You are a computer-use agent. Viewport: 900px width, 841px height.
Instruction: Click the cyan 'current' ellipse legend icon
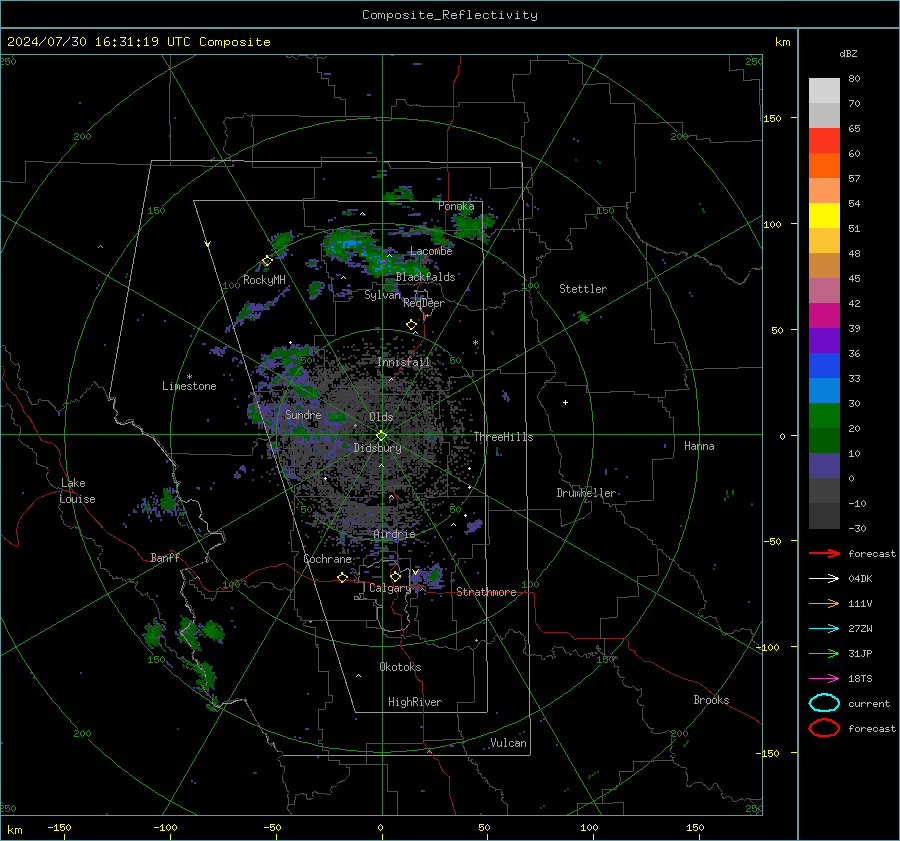824,703
